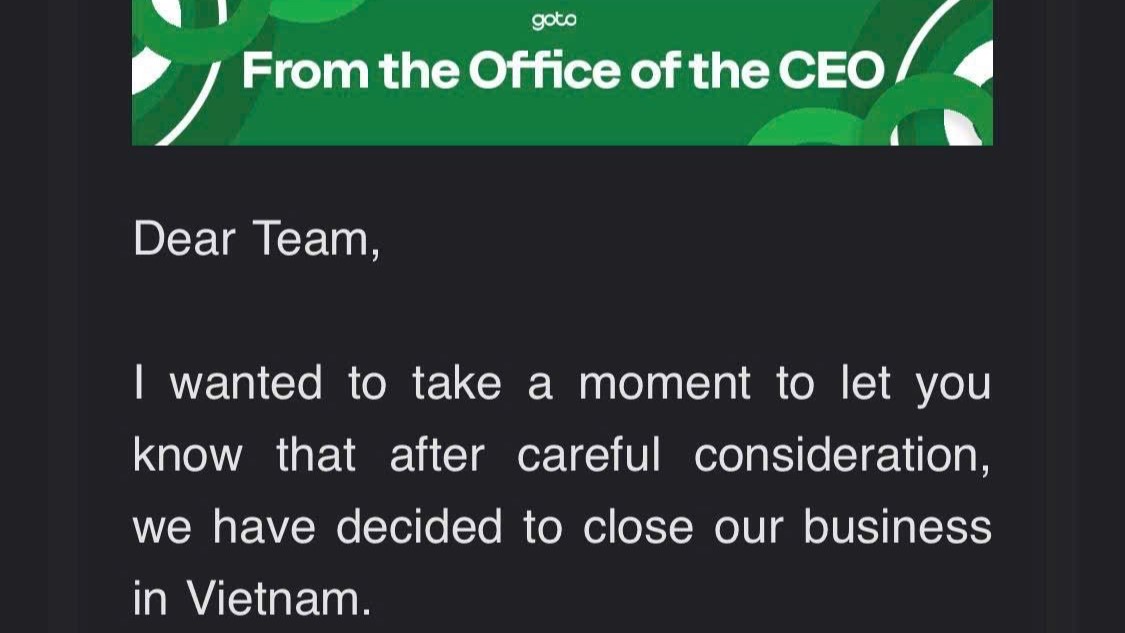
Task: Click the word "decided" in the email text
Action: coord(419,527)
